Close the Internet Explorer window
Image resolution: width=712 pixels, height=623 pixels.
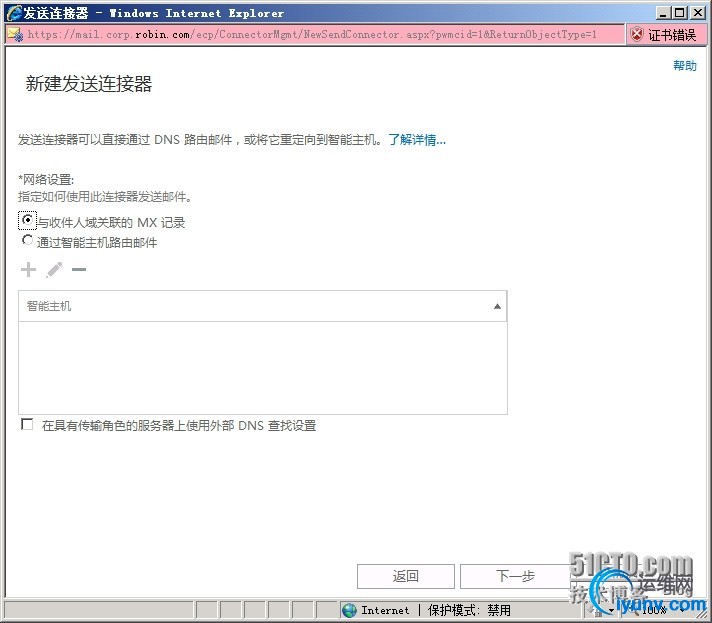[698, 13]
